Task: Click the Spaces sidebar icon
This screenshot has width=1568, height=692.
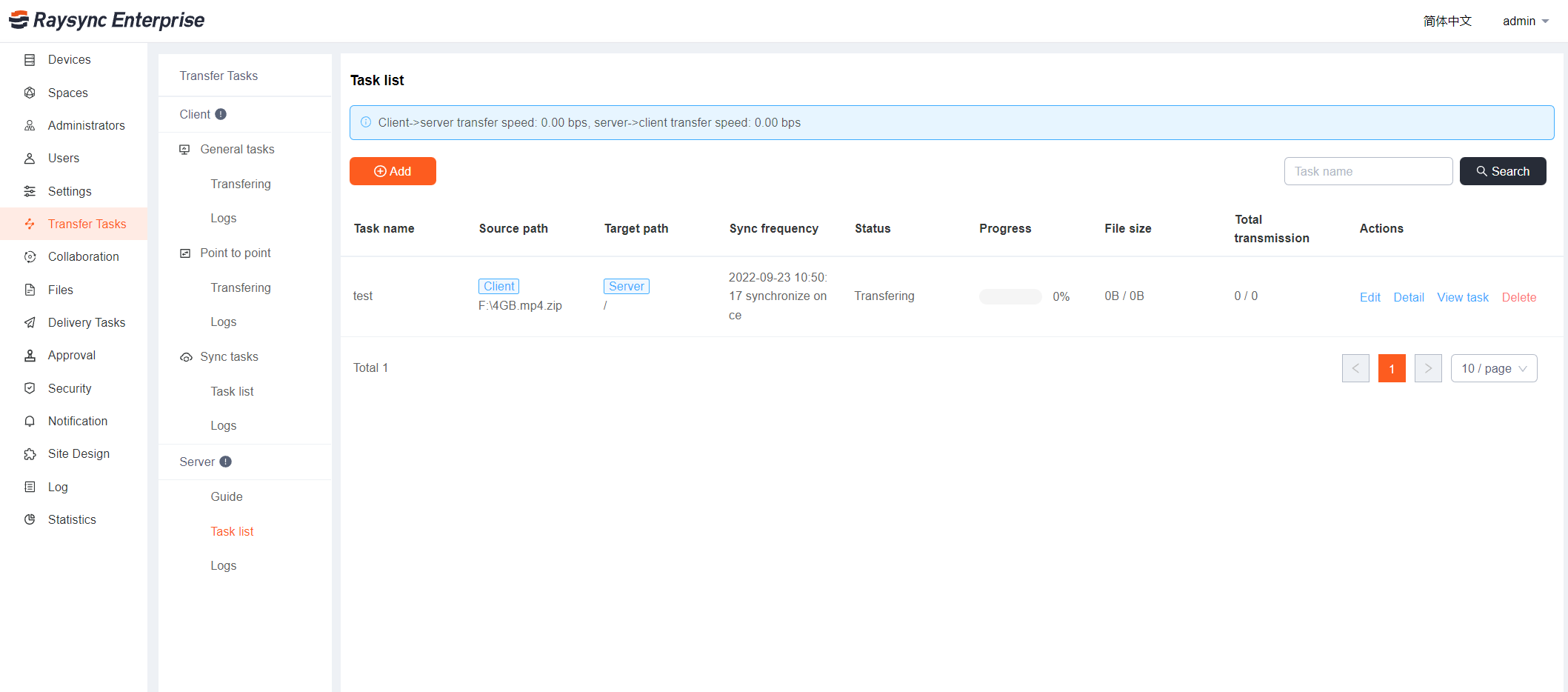Action: click(30, 93)
